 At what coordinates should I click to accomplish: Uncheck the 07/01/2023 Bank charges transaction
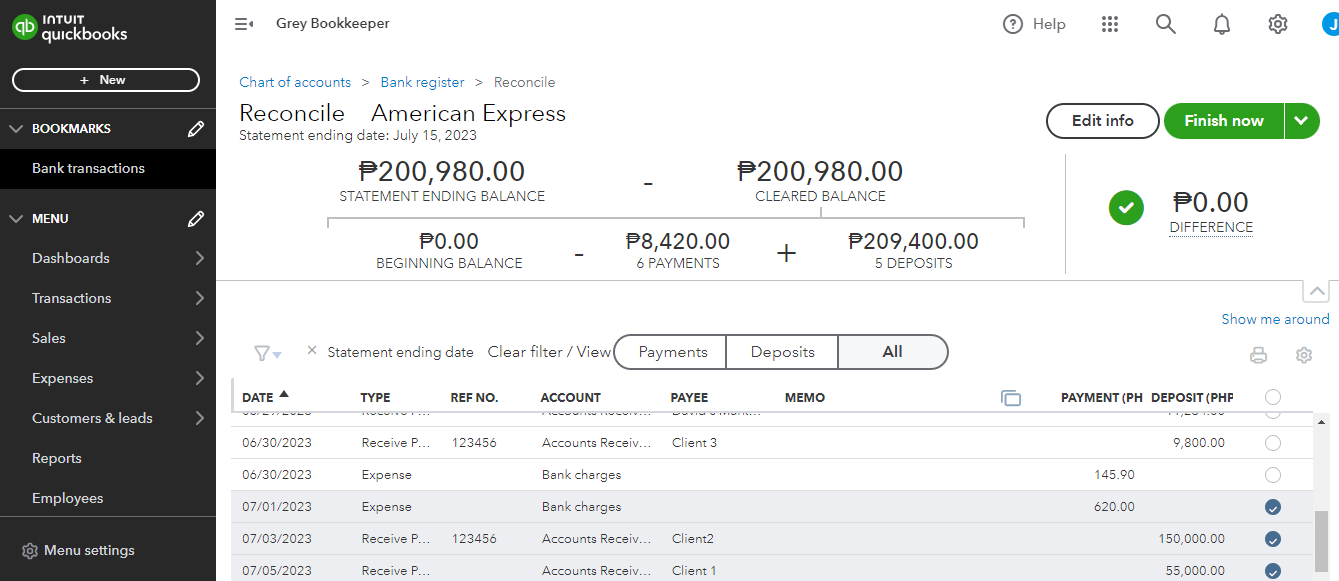pyautogui.click(x=1273, y=507)
